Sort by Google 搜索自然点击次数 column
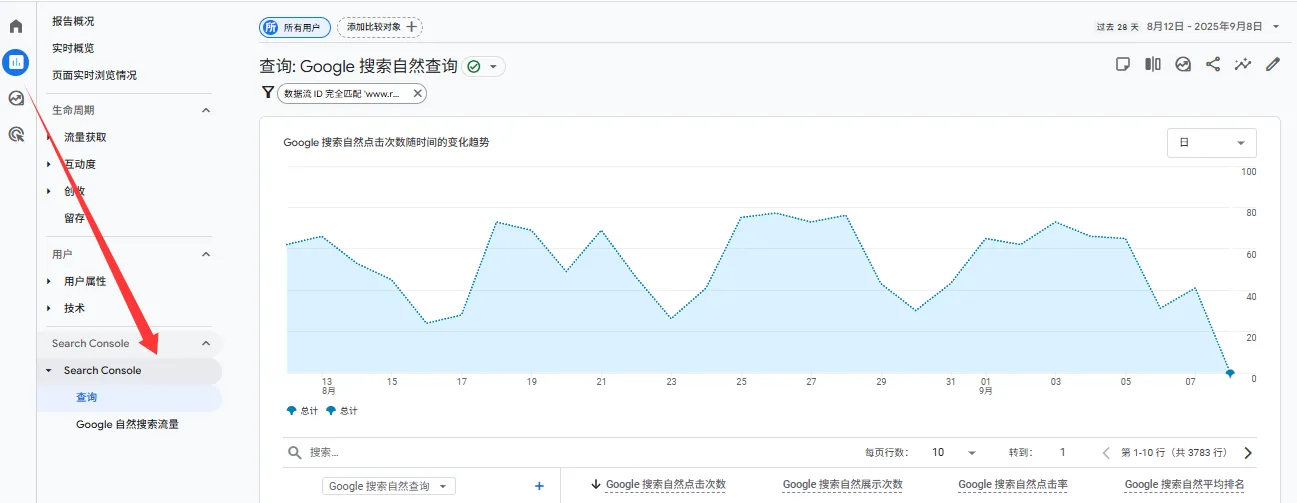Viewport: 1297px width, 503px height. pyautogui.click(x=666, y=484)
